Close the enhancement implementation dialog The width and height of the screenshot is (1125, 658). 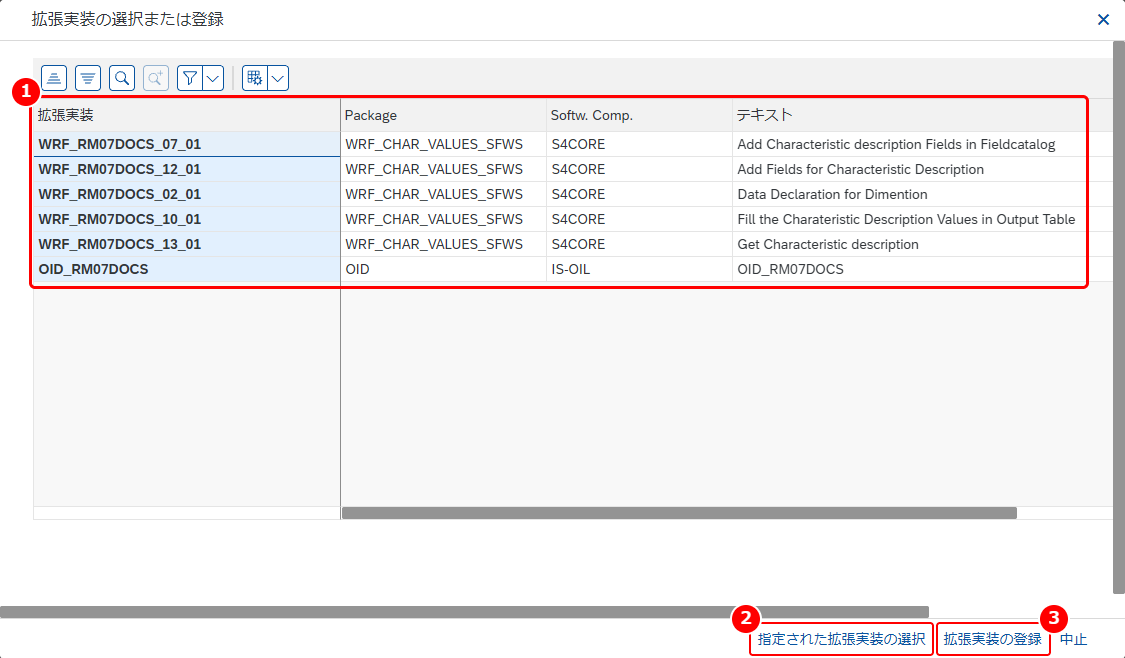1103,19
